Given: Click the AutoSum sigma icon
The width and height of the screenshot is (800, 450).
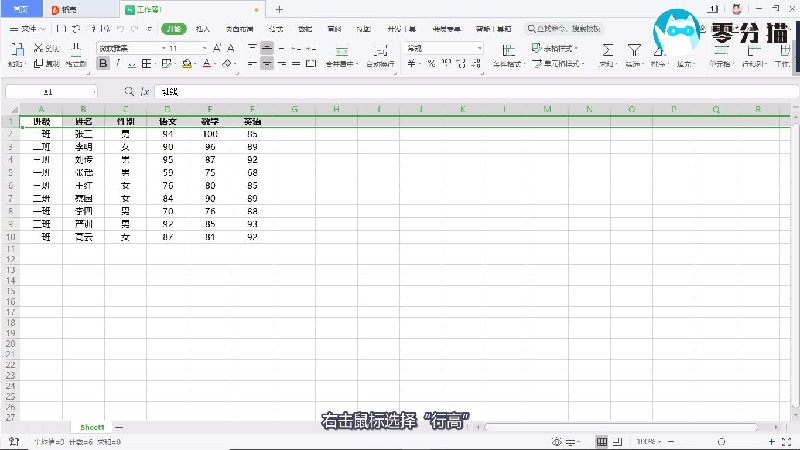Looking at the screenshot, I should 607,49.
